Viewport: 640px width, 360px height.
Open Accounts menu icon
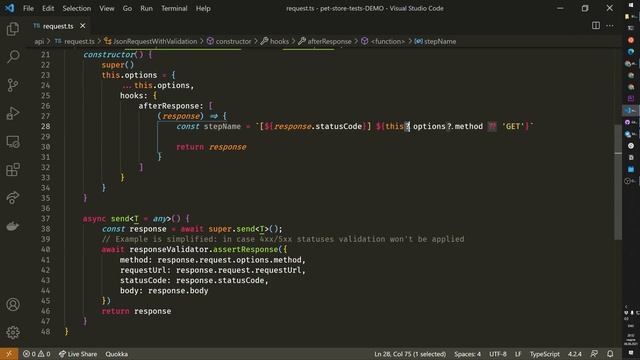click(x=13, y=304)
